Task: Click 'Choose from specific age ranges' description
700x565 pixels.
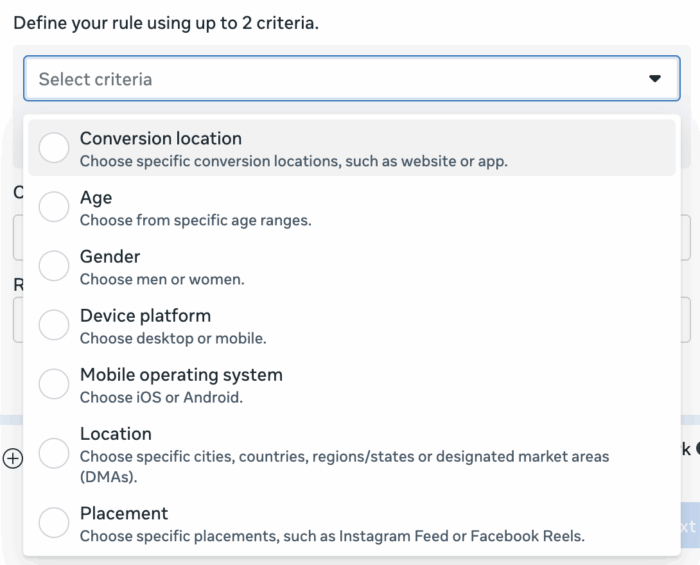Action: point(195,220)
